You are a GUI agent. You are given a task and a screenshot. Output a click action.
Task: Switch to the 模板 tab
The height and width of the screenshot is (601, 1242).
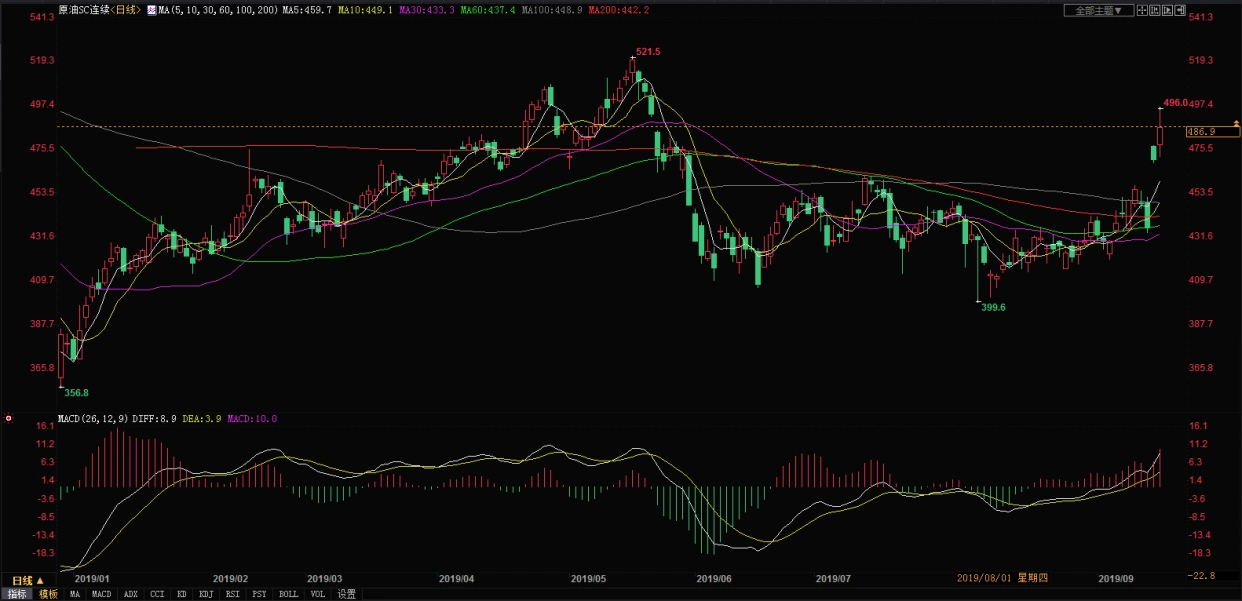48,594
